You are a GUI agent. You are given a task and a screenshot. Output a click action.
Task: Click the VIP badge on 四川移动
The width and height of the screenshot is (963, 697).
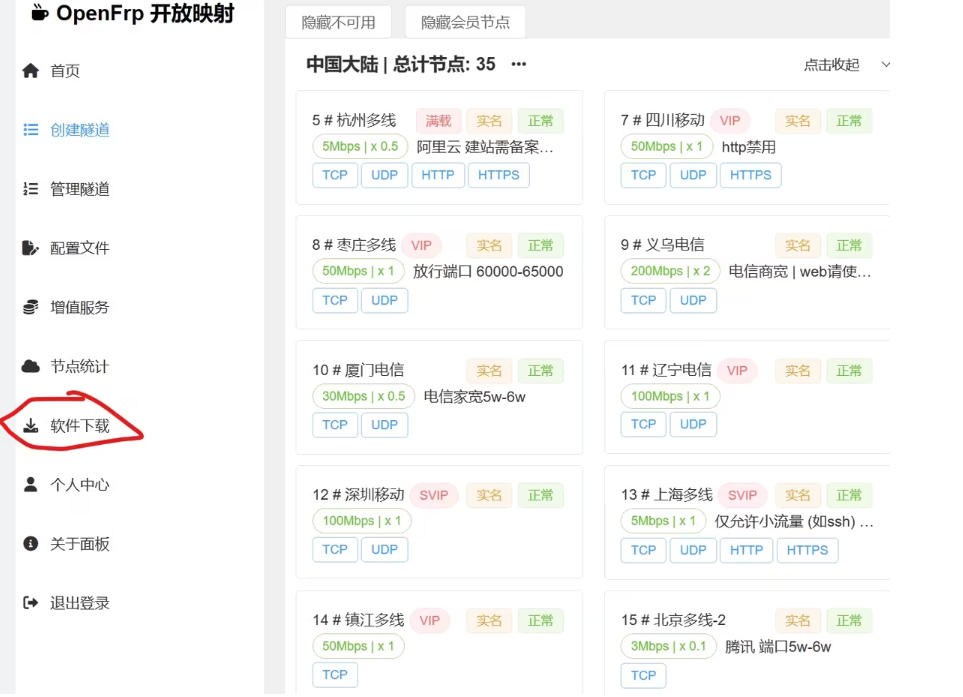coord(730,121)
